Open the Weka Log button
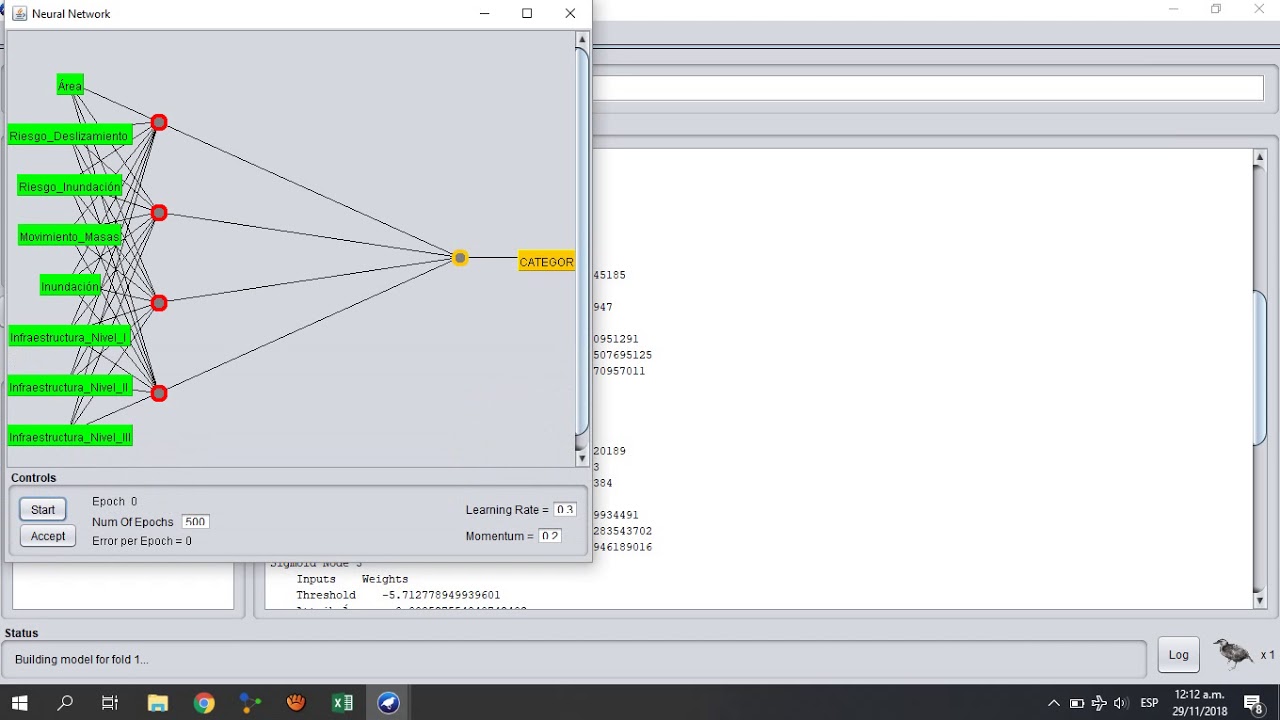Image resolution: width=1280 pixels, height=720 pixels. [x=1179, y=655]
